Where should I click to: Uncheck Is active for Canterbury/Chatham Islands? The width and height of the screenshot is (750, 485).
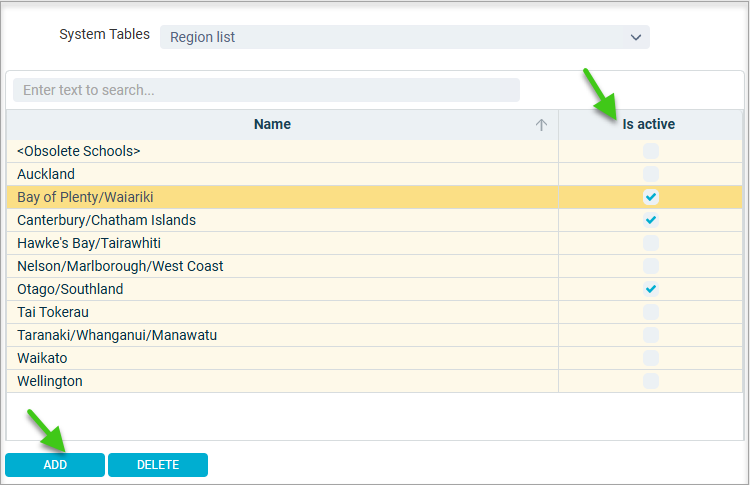click(651, 220)
